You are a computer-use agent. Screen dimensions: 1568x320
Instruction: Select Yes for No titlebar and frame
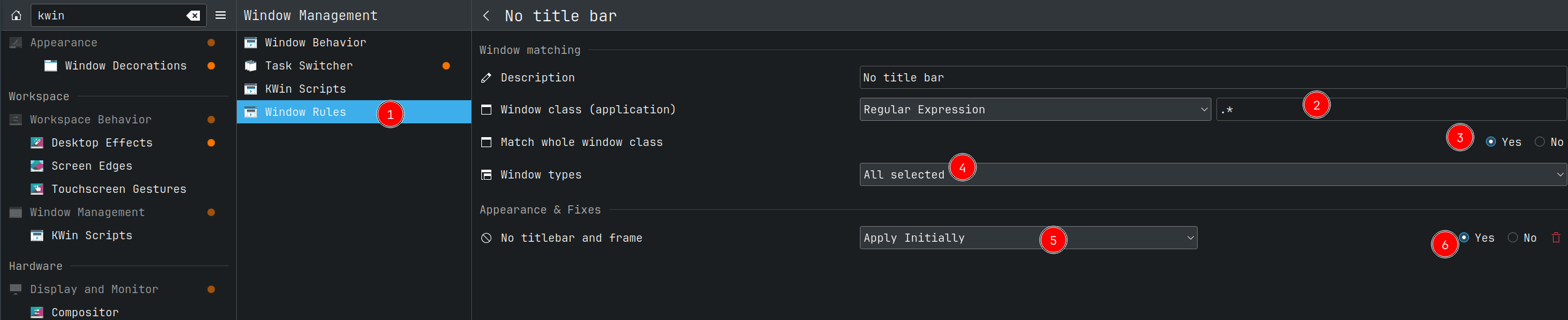1464,238
